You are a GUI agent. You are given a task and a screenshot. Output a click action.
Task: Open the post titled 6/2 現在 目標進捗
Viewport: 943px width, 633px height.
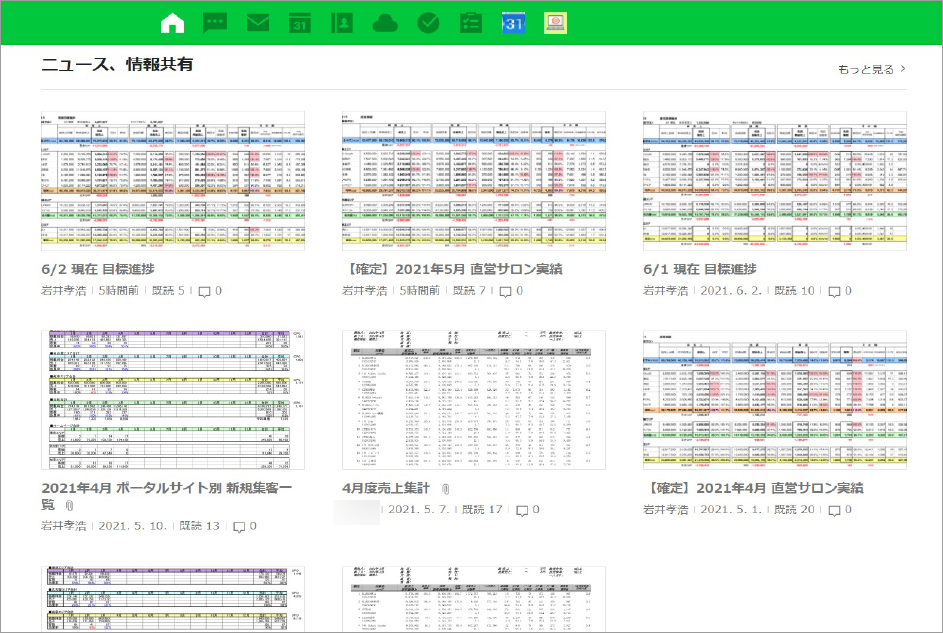(x=99, y=270)
